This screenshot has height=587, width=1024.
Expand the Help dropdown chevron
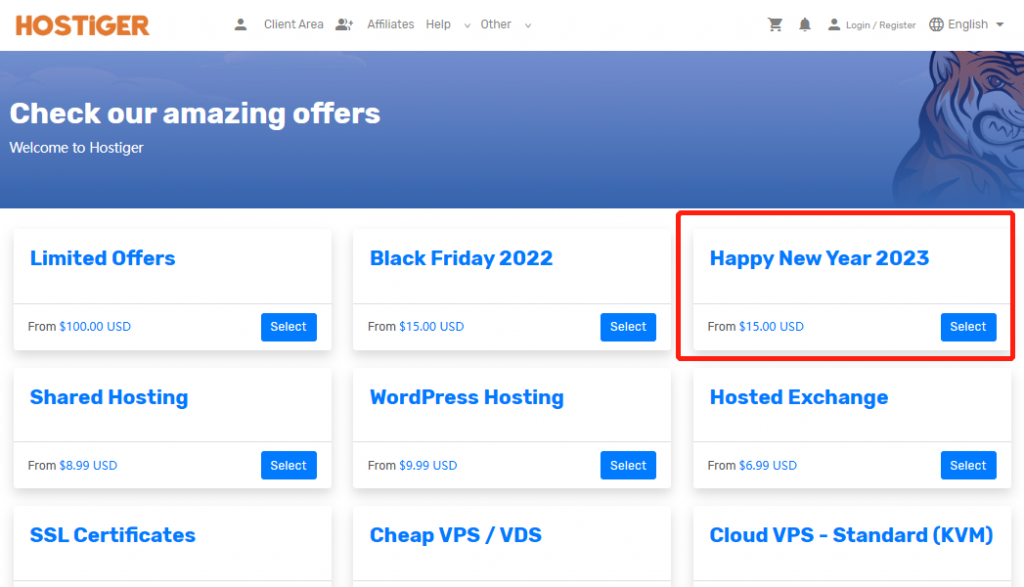pyautogui.click(x=467, y=26)
